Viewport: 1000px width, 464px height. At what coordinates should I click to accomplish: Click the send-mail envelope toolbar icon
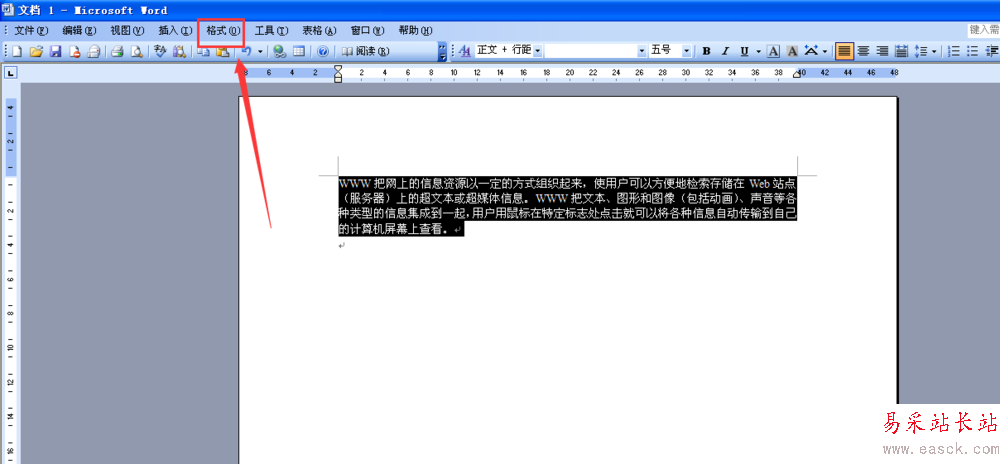coord(94,52)
